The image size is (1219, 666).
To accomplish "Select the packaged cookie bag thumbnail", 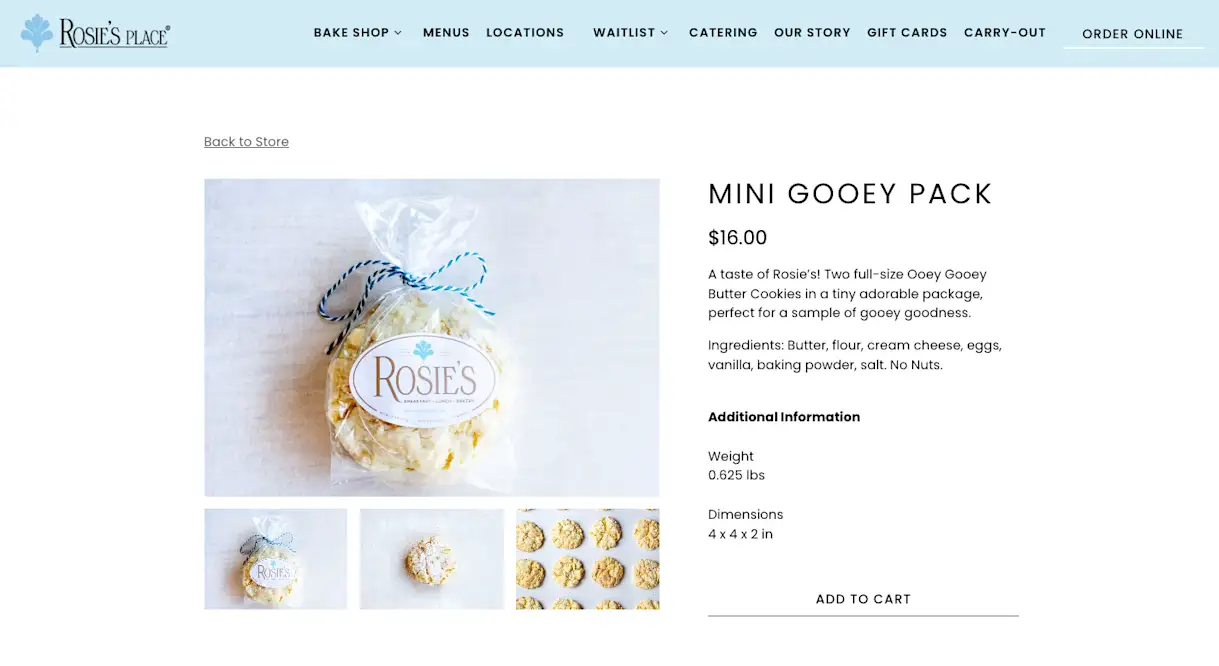I will pyautogui.click(x=276, y=559).
